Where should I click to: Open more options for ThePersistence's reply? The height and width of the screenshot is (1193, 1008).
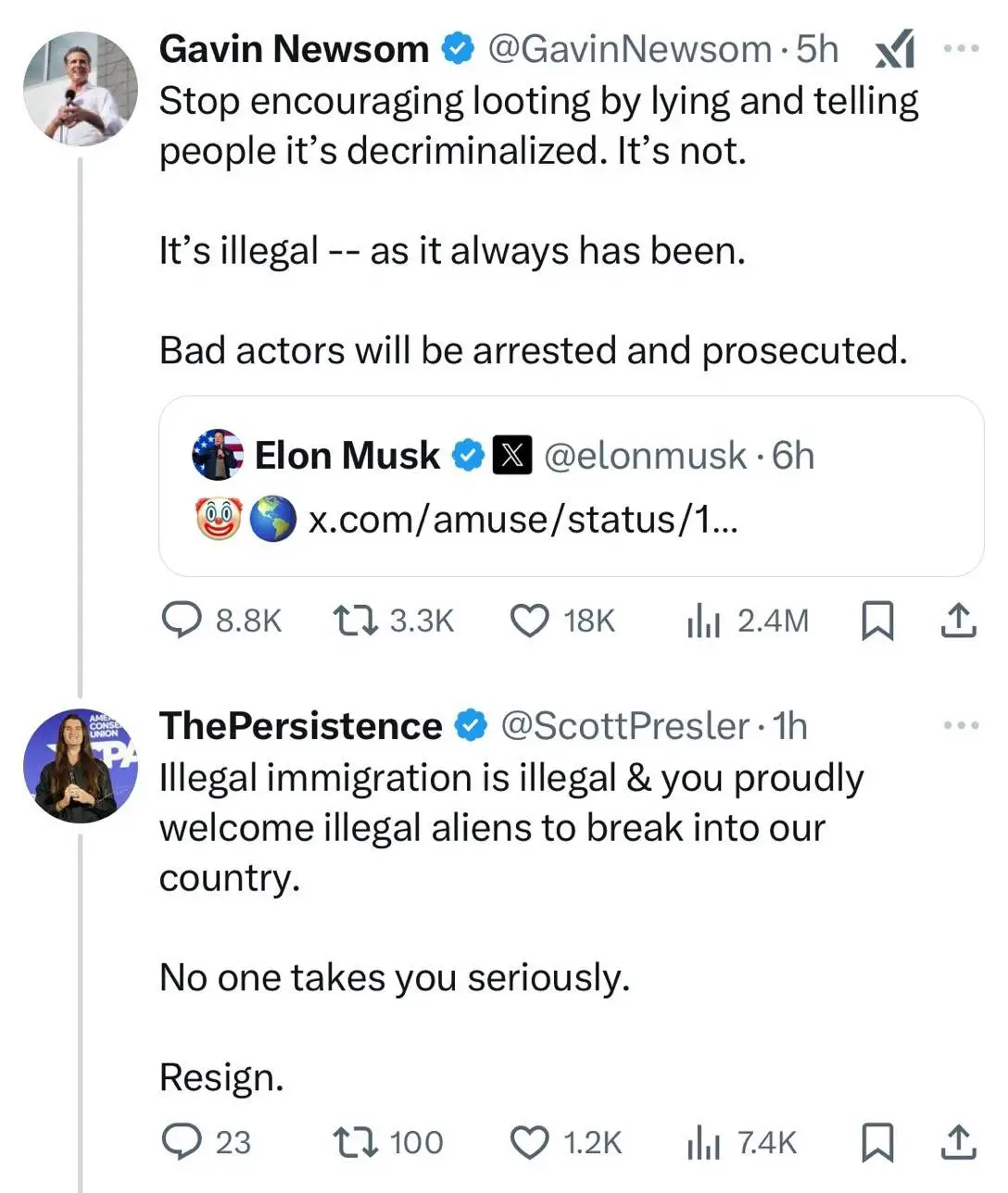pyautogui.click(x=961, y=725)
